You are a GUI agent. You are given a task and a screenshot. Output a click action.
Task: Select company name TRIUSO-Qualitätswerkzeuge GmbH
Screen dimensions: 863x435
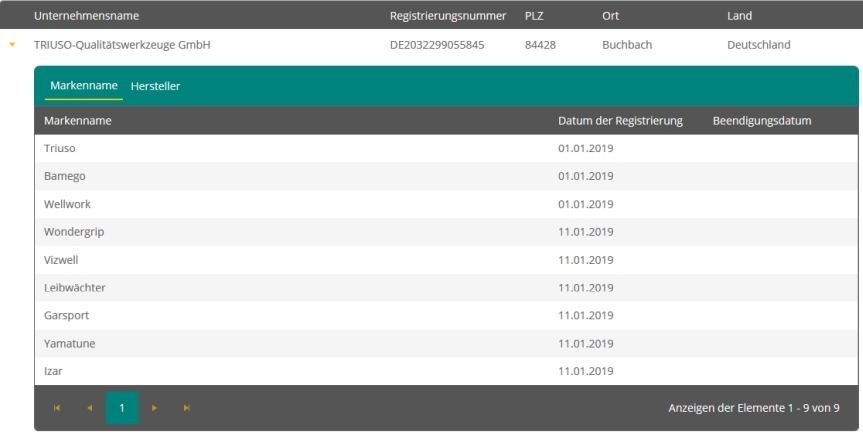coord(122,45)
